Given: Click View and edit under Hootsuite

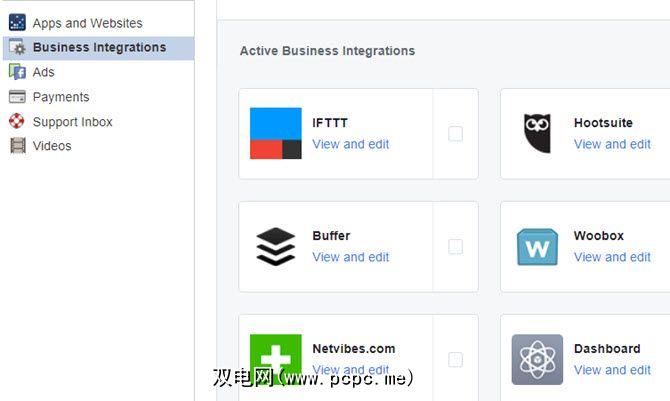Looking at the screenshot, I should click(612, 144).
